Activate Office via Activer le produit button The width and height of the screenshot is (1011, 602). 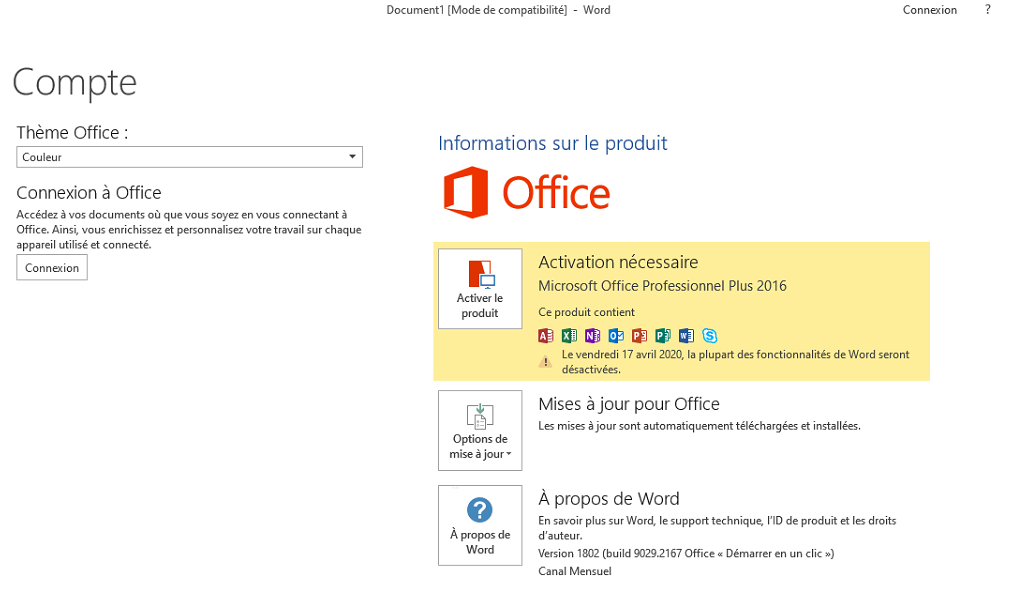pyautogui.click(x=480, y=289)
